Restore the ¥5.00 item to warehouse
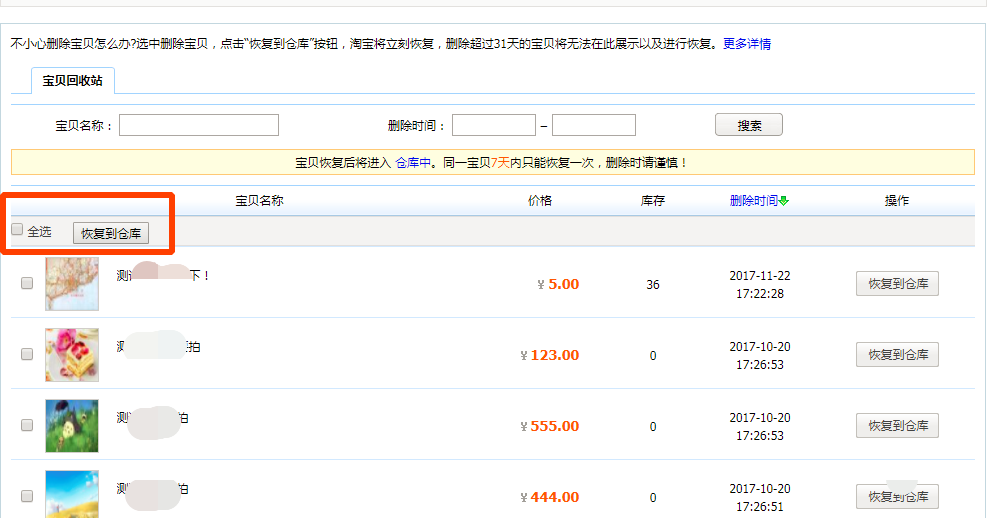This screenshot has width=998, height=518. point(897,283)
